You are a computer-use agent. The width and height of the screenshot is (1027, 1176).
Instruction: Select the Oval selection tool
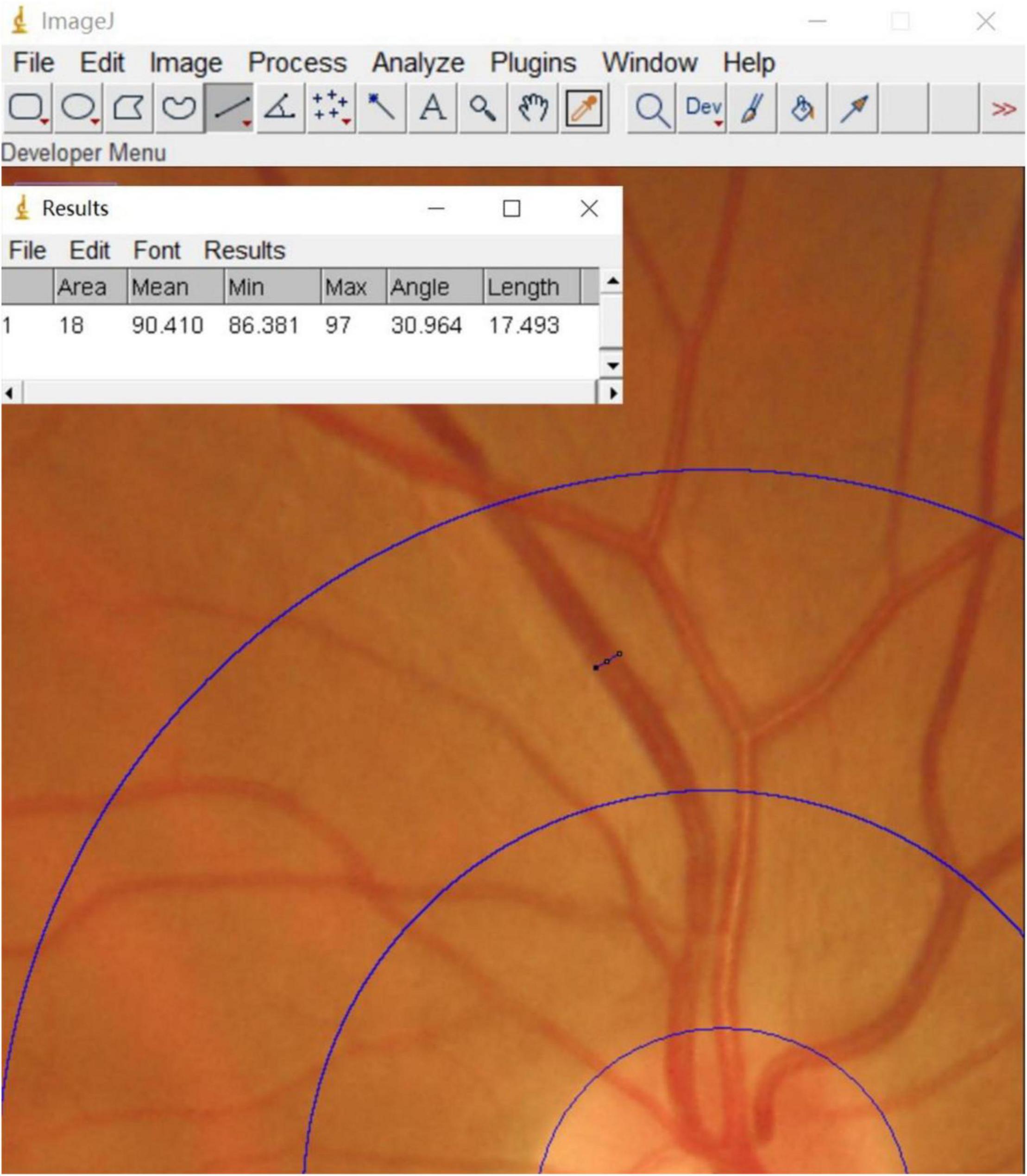click(78, 108)
